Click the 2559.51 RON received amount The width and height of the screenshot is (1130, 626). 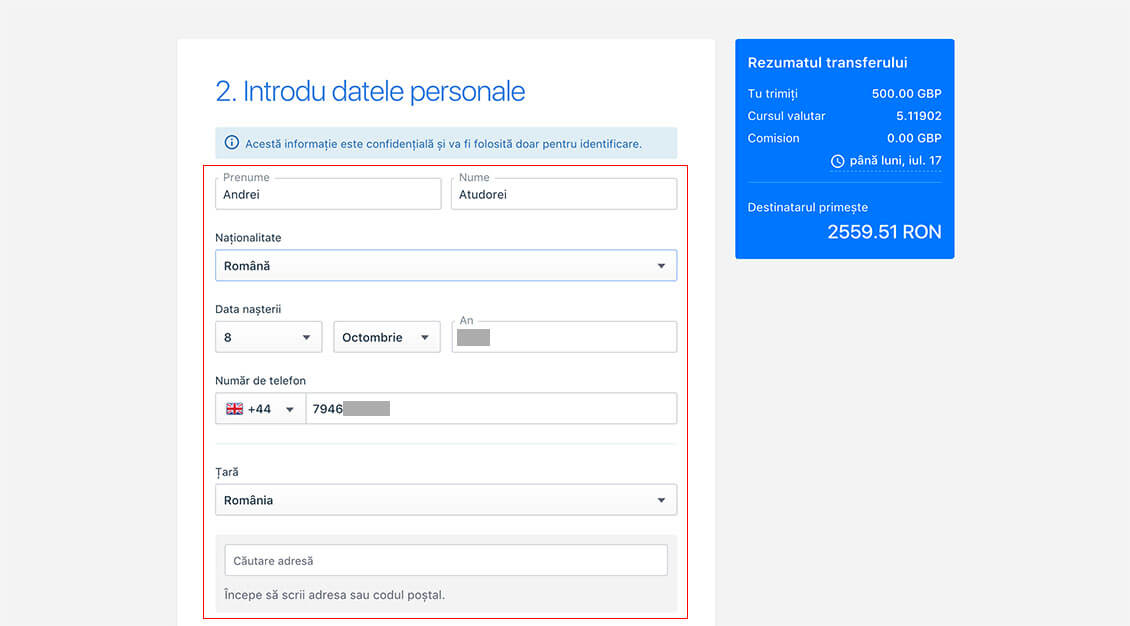(884, 232)
